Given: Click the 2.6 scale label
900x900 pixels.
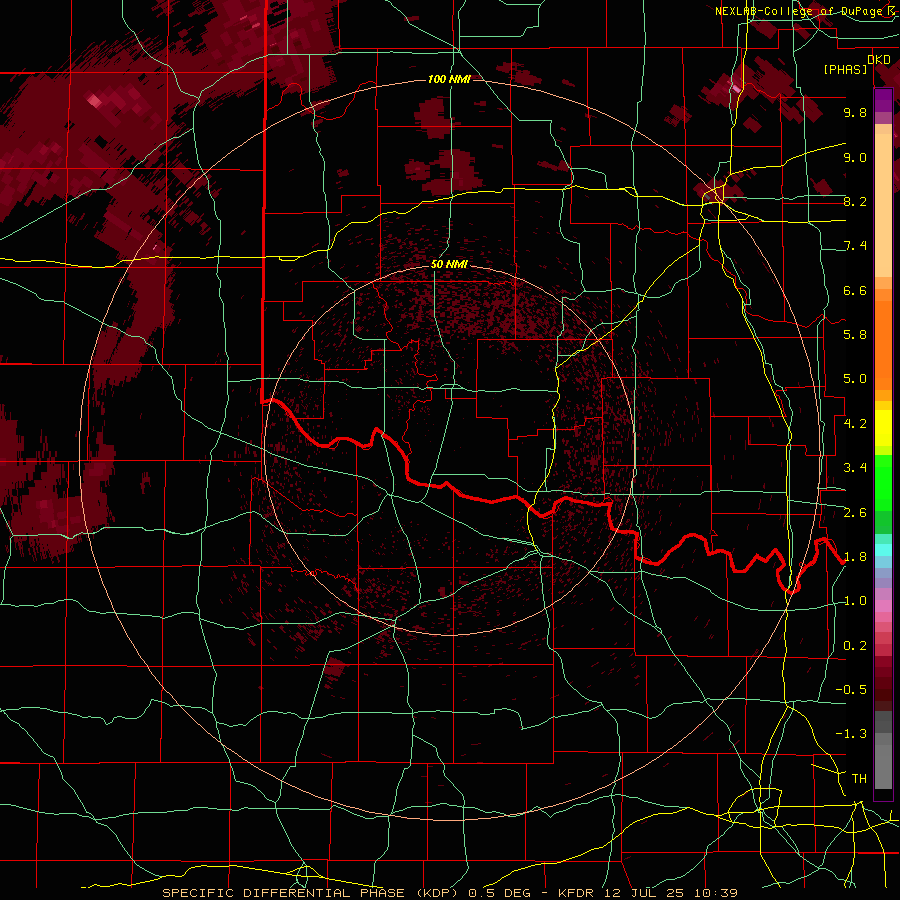Looking at the screenshot, I should pos(855,513).
